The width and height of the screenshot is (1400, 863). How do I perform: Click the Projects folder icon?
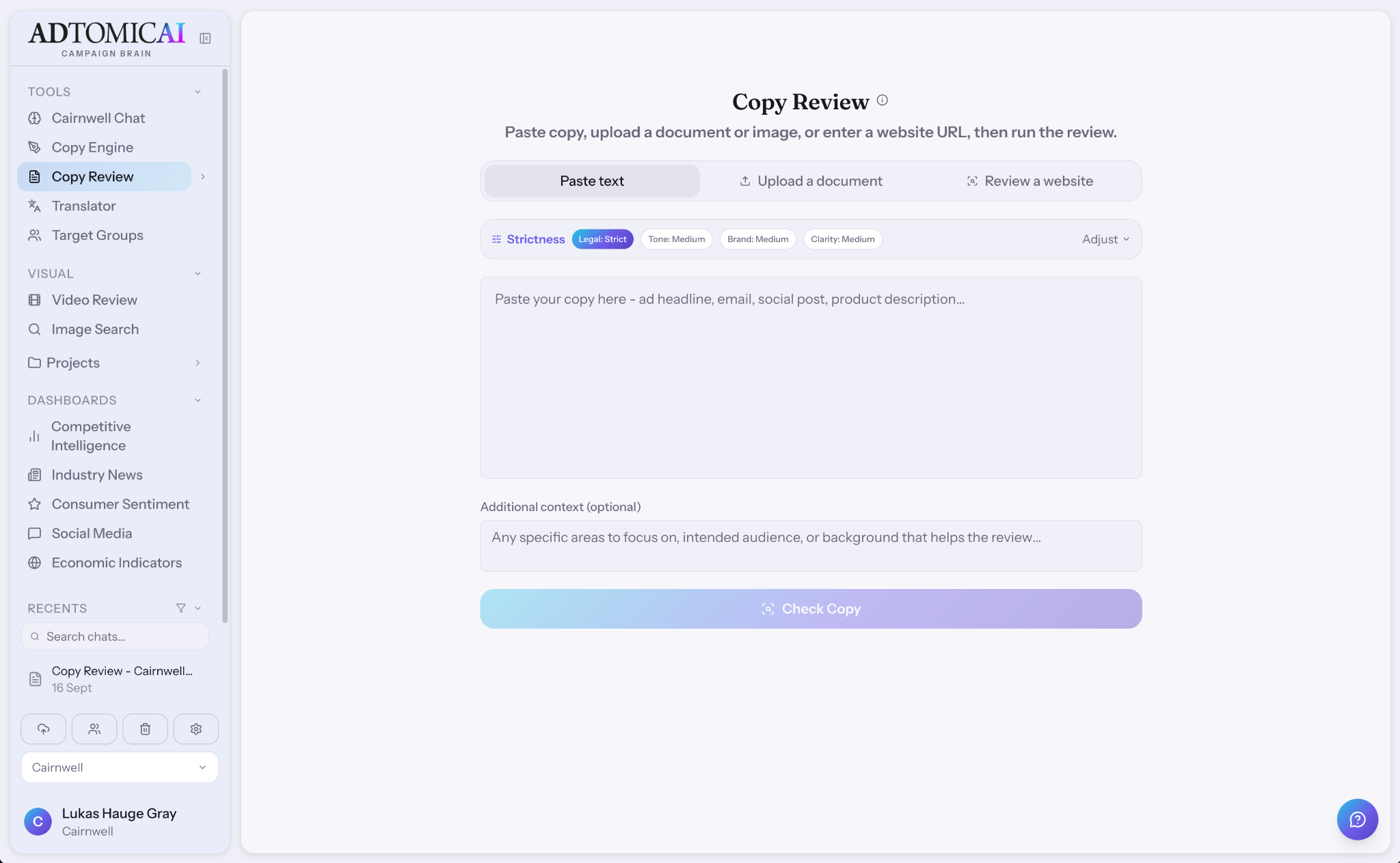[x=34, y=363]
